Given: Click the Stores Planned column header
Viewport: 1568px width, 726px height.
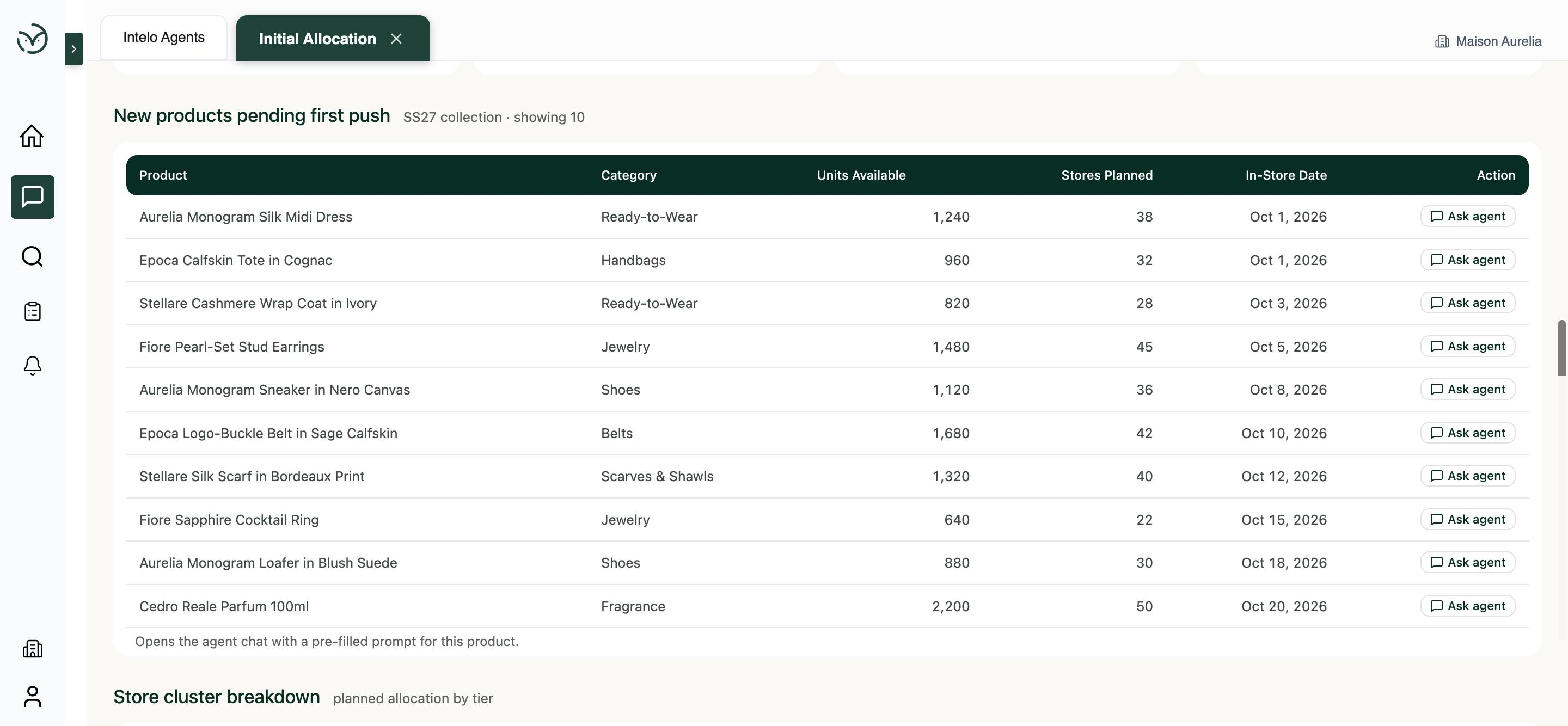Looking at the screenshot, I should (1107, 175).
